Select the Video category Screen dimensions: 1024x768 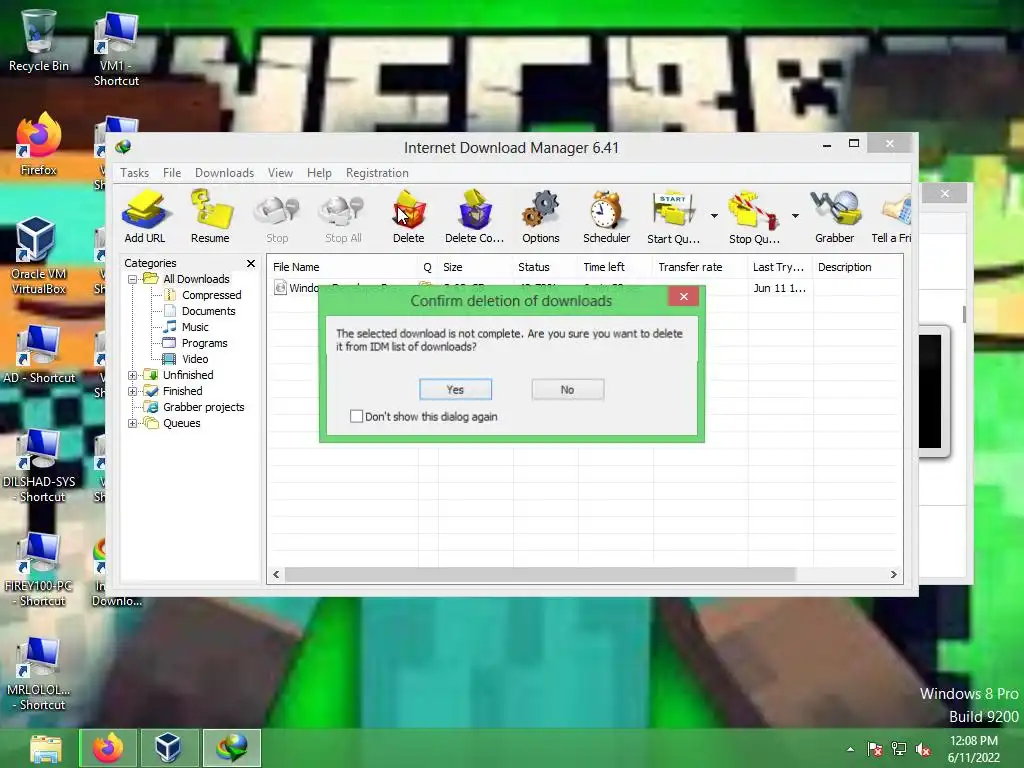point(195,359)
